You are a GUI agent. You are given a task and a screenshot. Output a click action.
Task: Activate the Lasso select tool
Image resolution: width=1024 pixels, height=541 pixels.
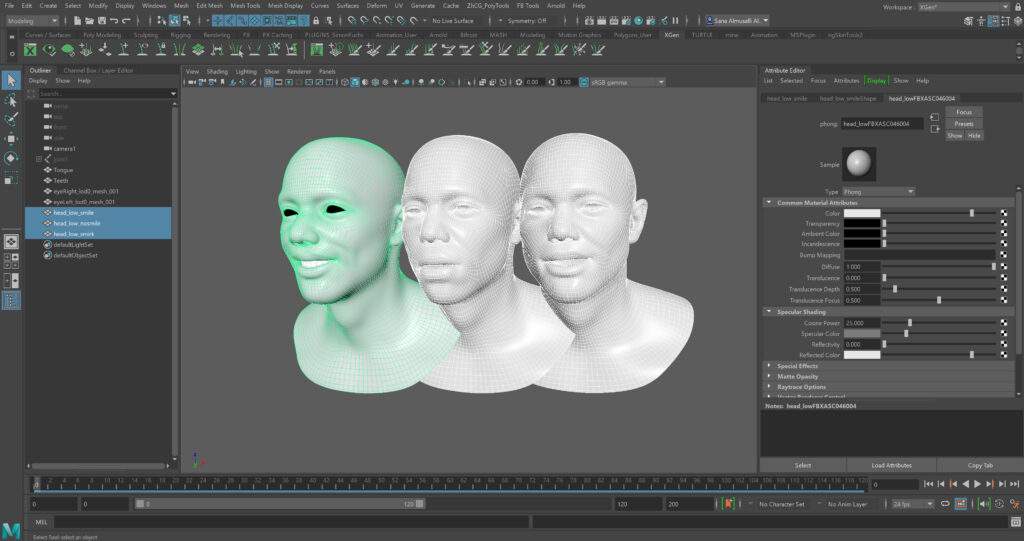pyautogui.click(x=11, y=101)
